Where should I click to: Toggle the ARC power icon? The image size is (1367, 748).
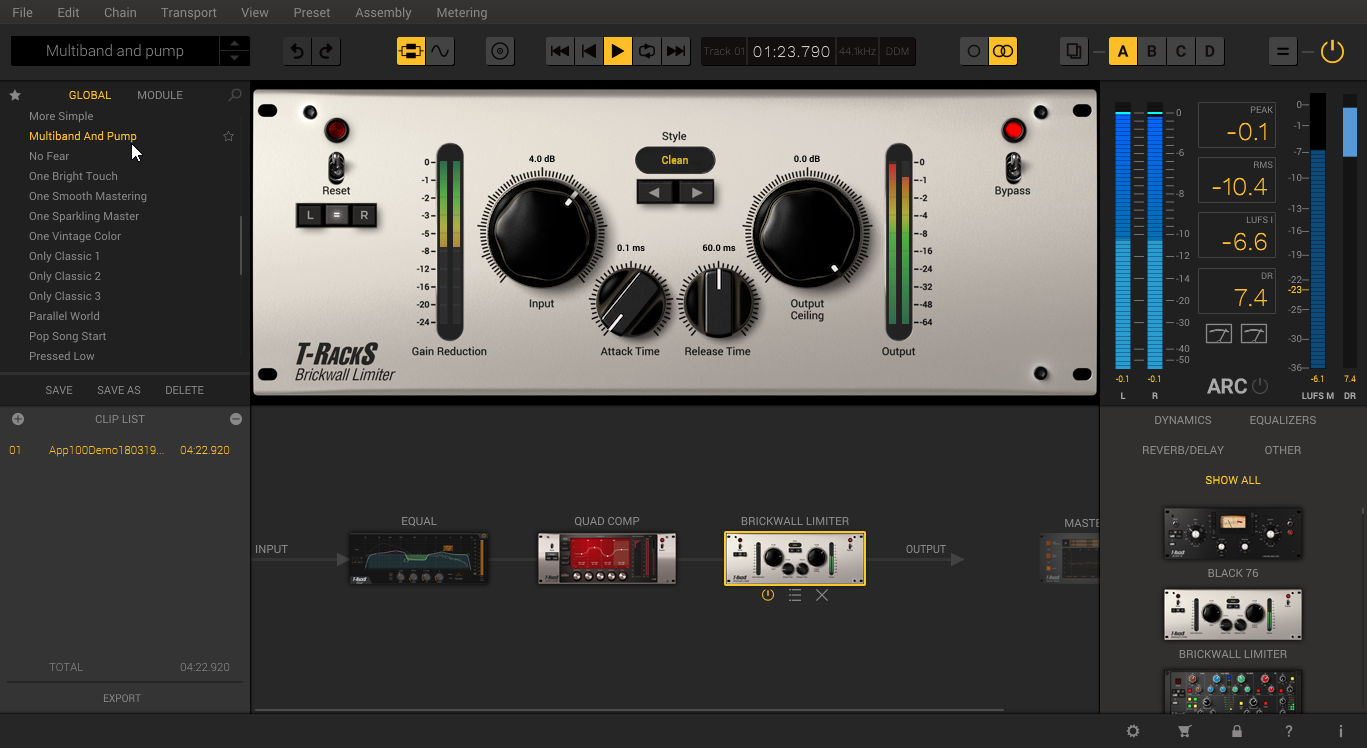(x=1260, y=386)
